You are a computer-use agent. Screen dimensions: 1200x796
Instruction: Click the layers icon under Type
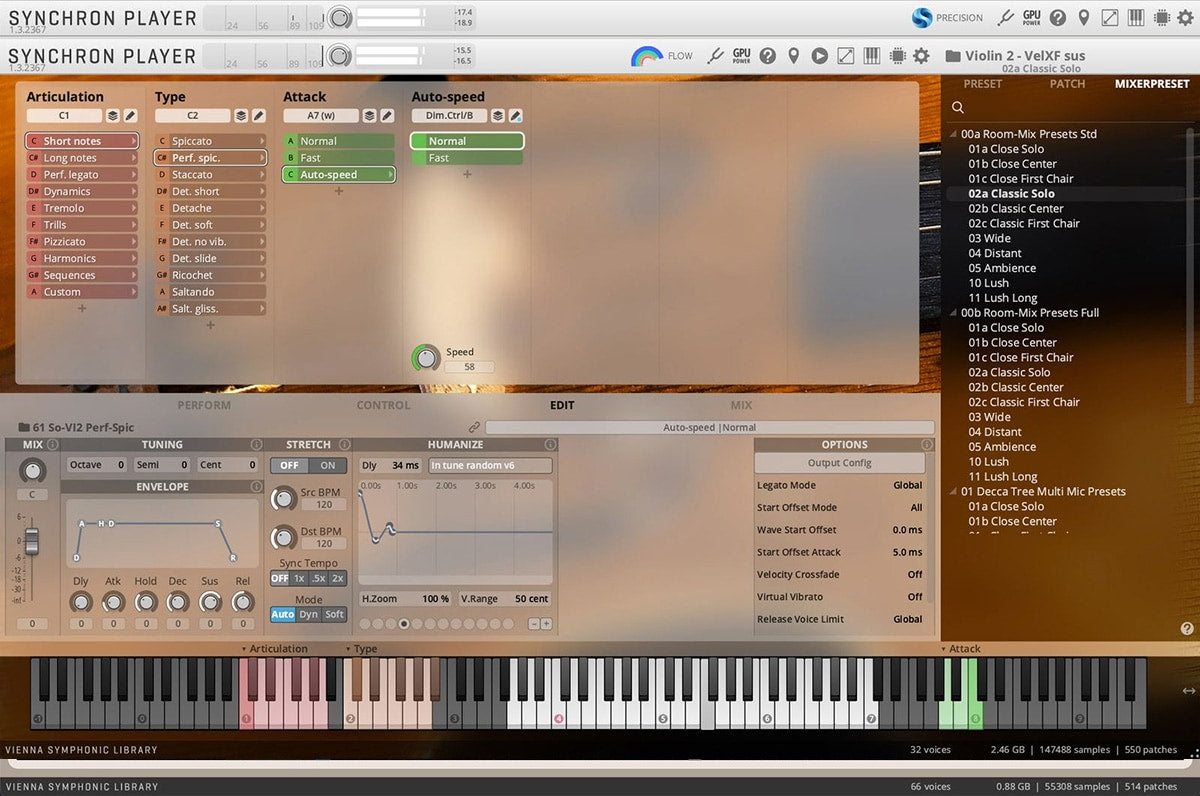click(x=241, y=116)
